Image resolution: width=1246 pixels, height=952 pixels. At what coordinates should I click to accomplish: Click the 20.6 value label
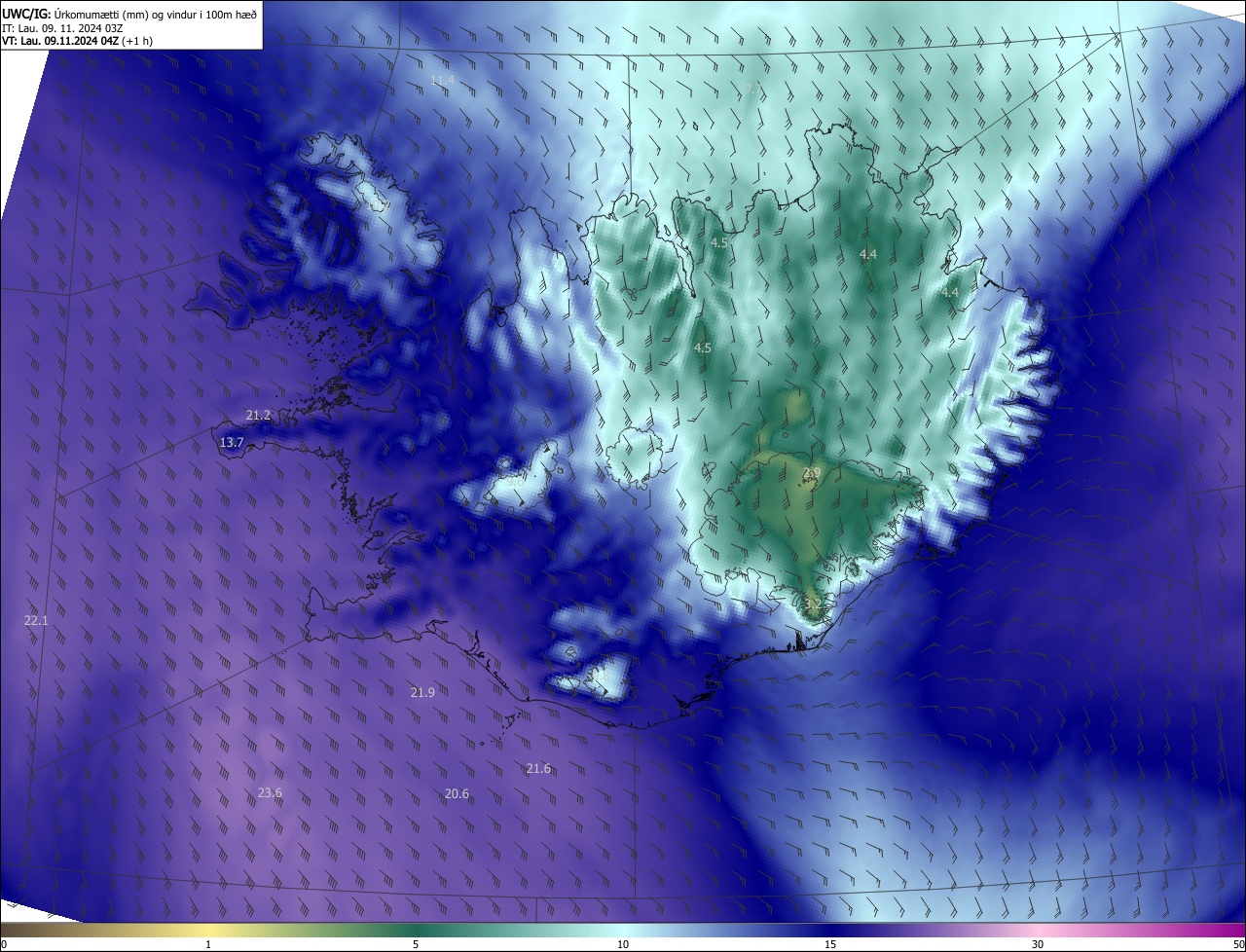click(457, 794)
